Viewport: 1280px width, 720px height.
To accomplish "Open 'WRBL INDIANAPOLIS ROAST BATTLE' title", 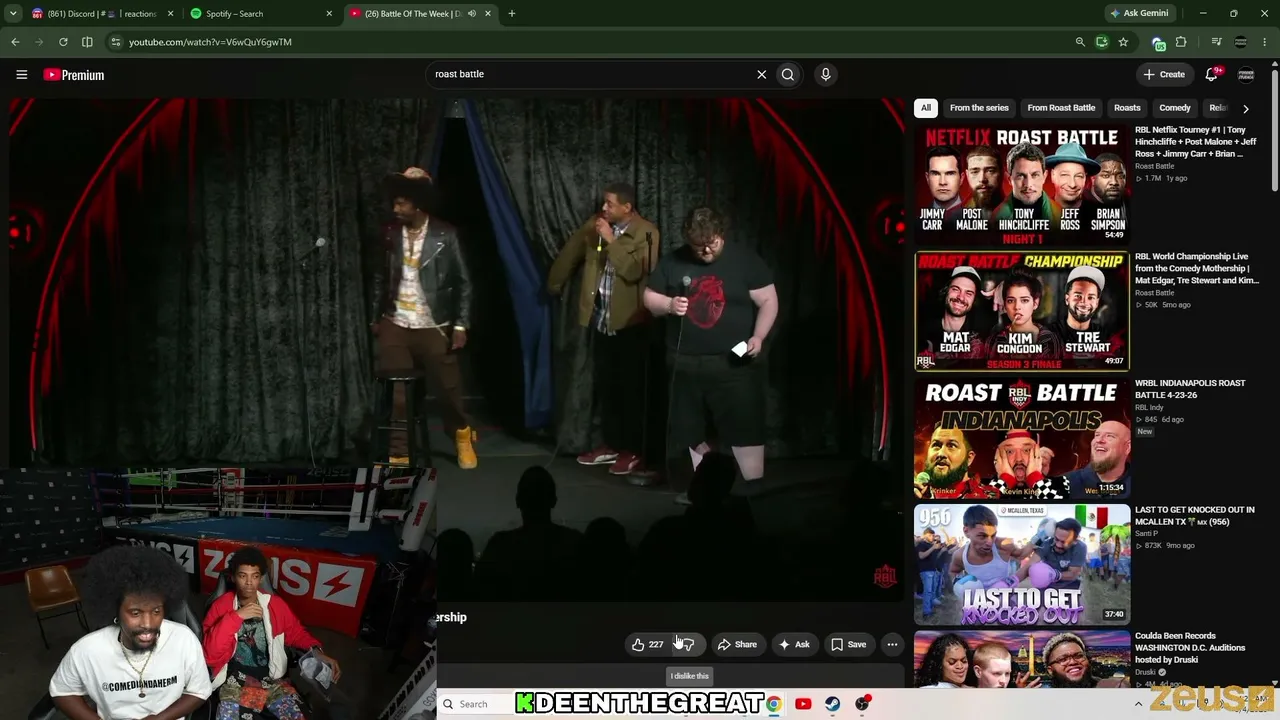I will pos(1190,389).
